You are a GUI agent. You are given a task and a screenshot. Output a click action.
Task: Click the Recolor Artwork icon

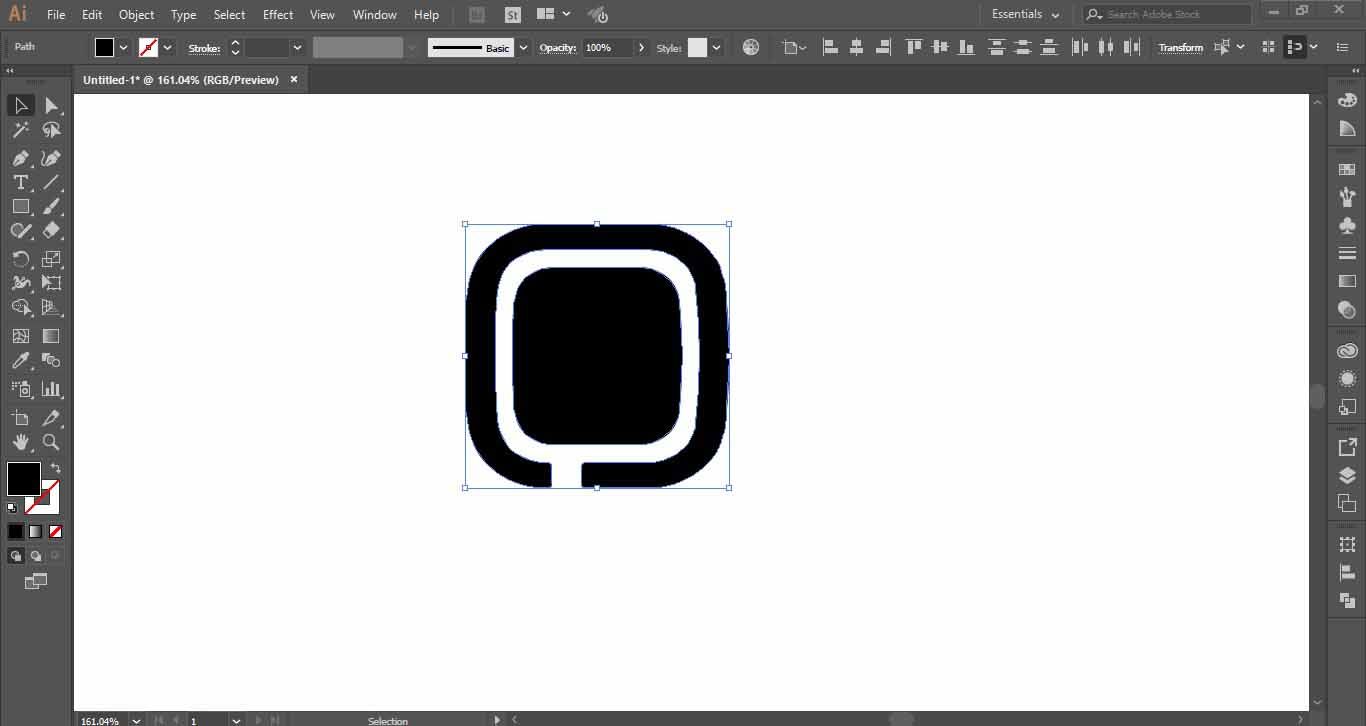click(x=751, y=47)
